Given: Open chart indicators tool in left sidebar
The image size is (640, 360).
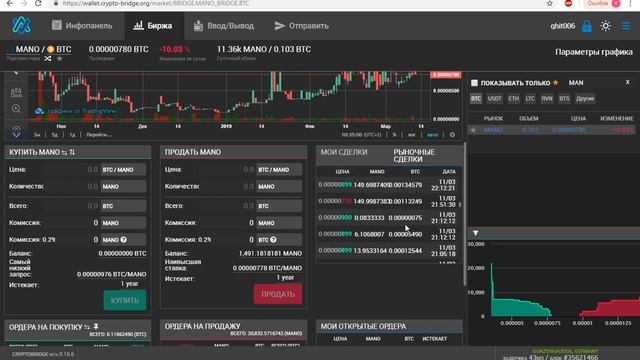Looking at the screenshot, I should pyautogui.click(x=16, y=93).
